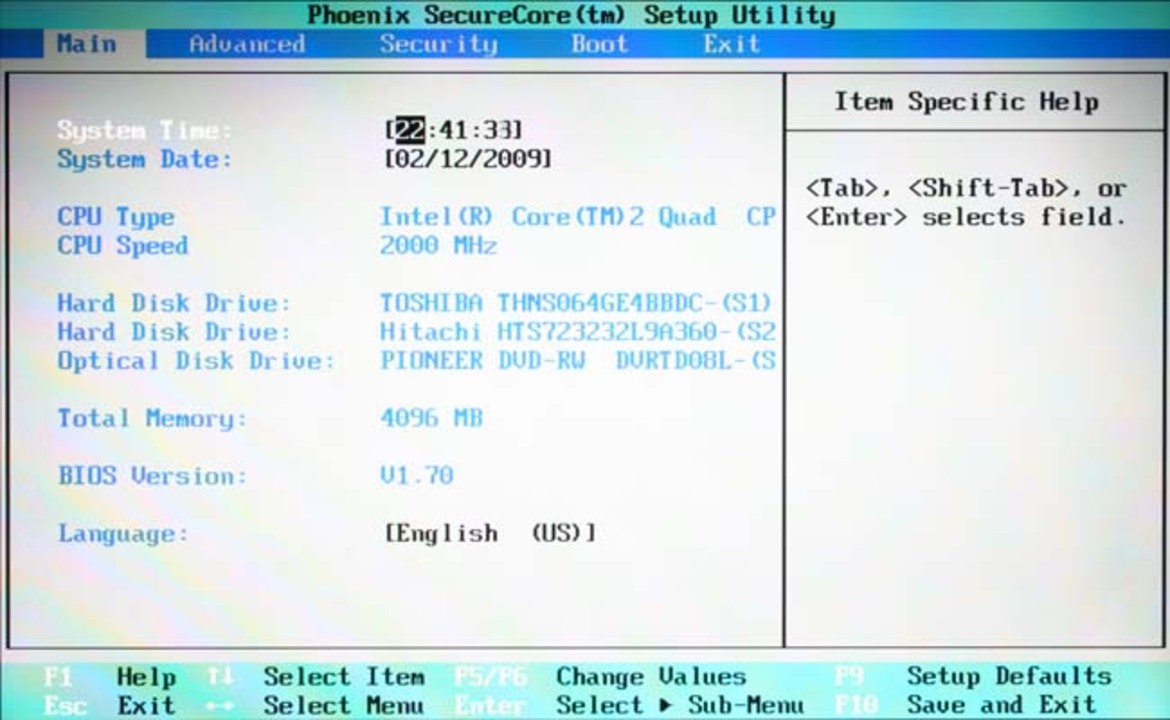Select the 2000 MHz value
The width and height of the screenshot is (1170, 720).
point(438,245)
